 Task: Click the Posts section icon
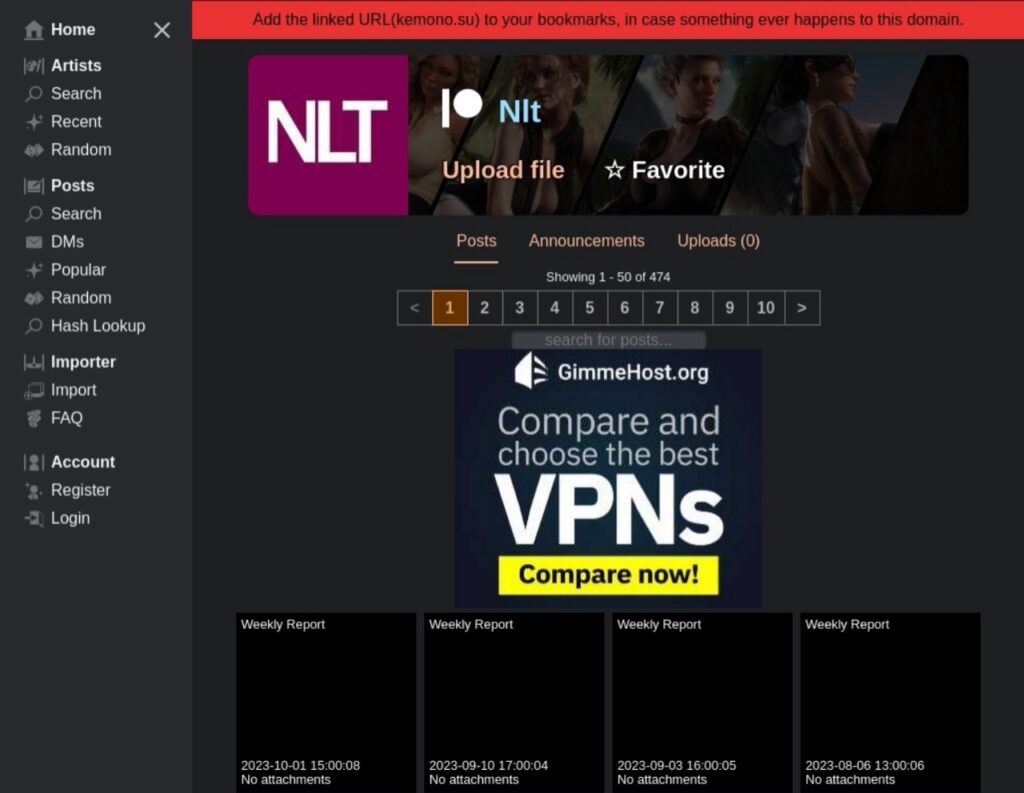tap(33, 186)
